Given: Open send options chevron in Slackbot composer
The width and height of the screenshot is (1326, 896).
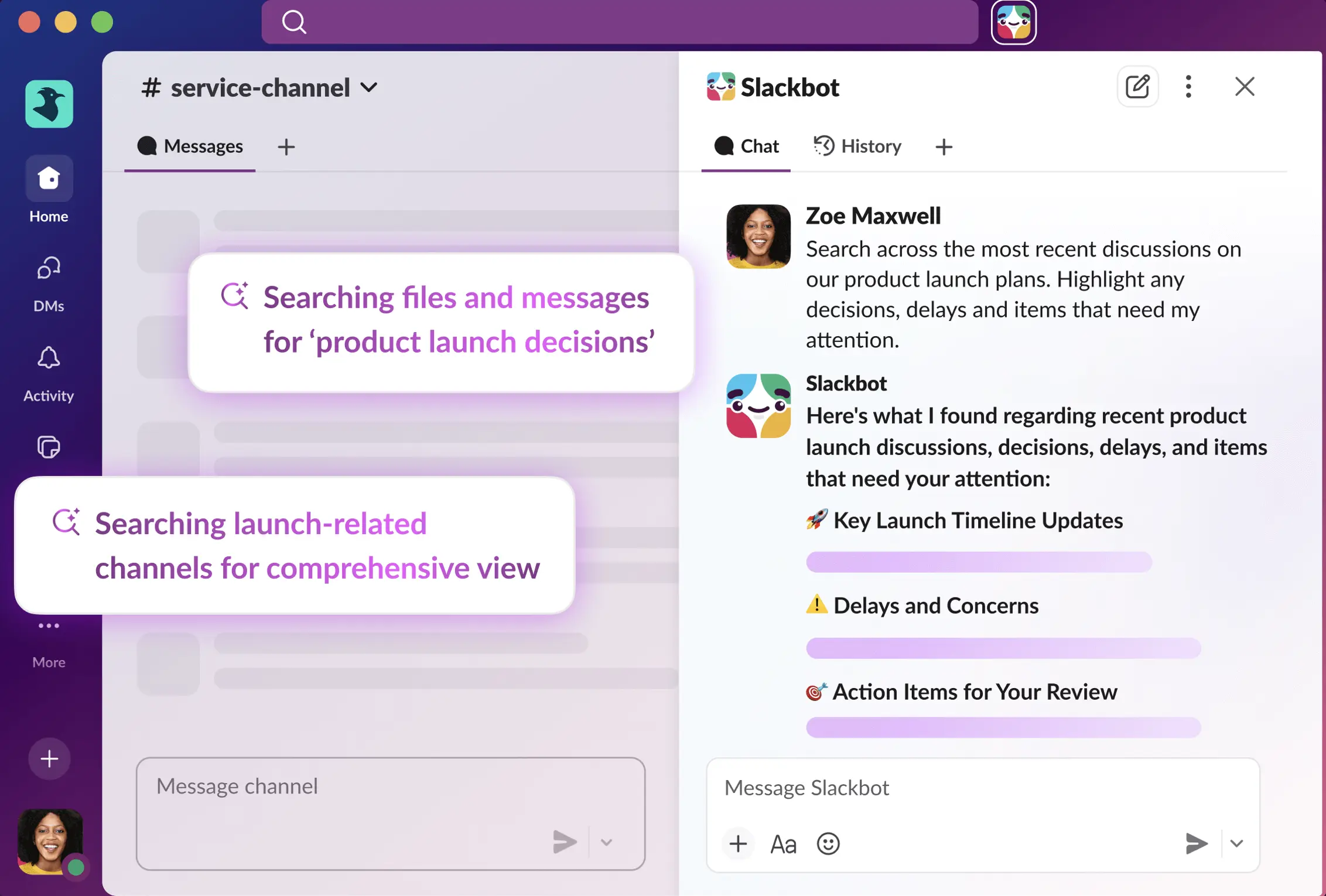Looking at the screenshot, I should pyautogui.click(x=1237, y=843).
